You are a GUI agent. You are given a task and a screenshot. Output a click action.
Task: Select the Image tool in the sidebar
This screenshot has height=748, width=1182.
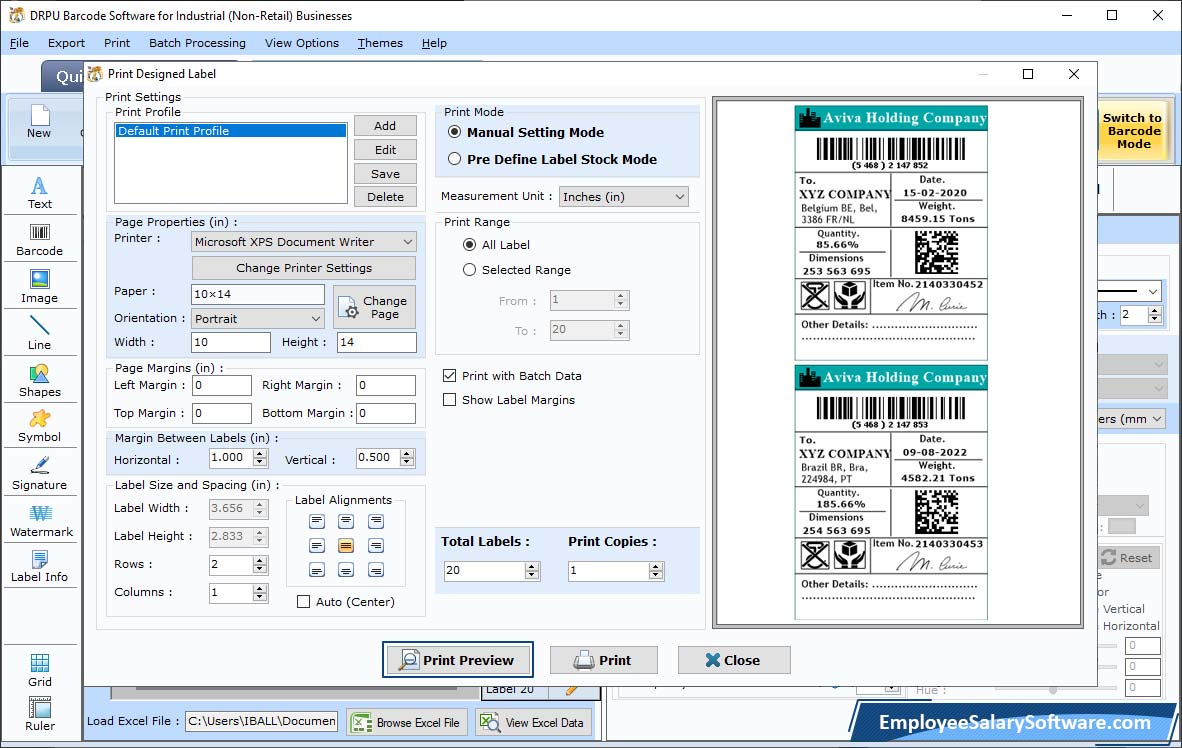40,287
